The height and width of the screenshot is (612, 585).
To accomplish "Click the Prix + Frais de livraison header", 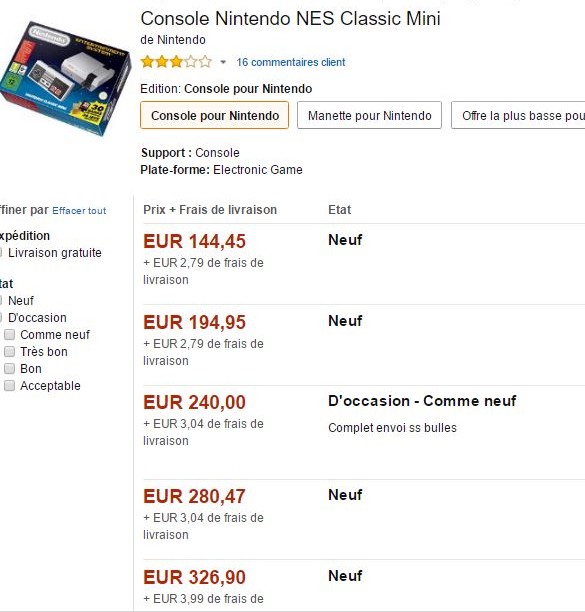I will (x=210, y=210).
